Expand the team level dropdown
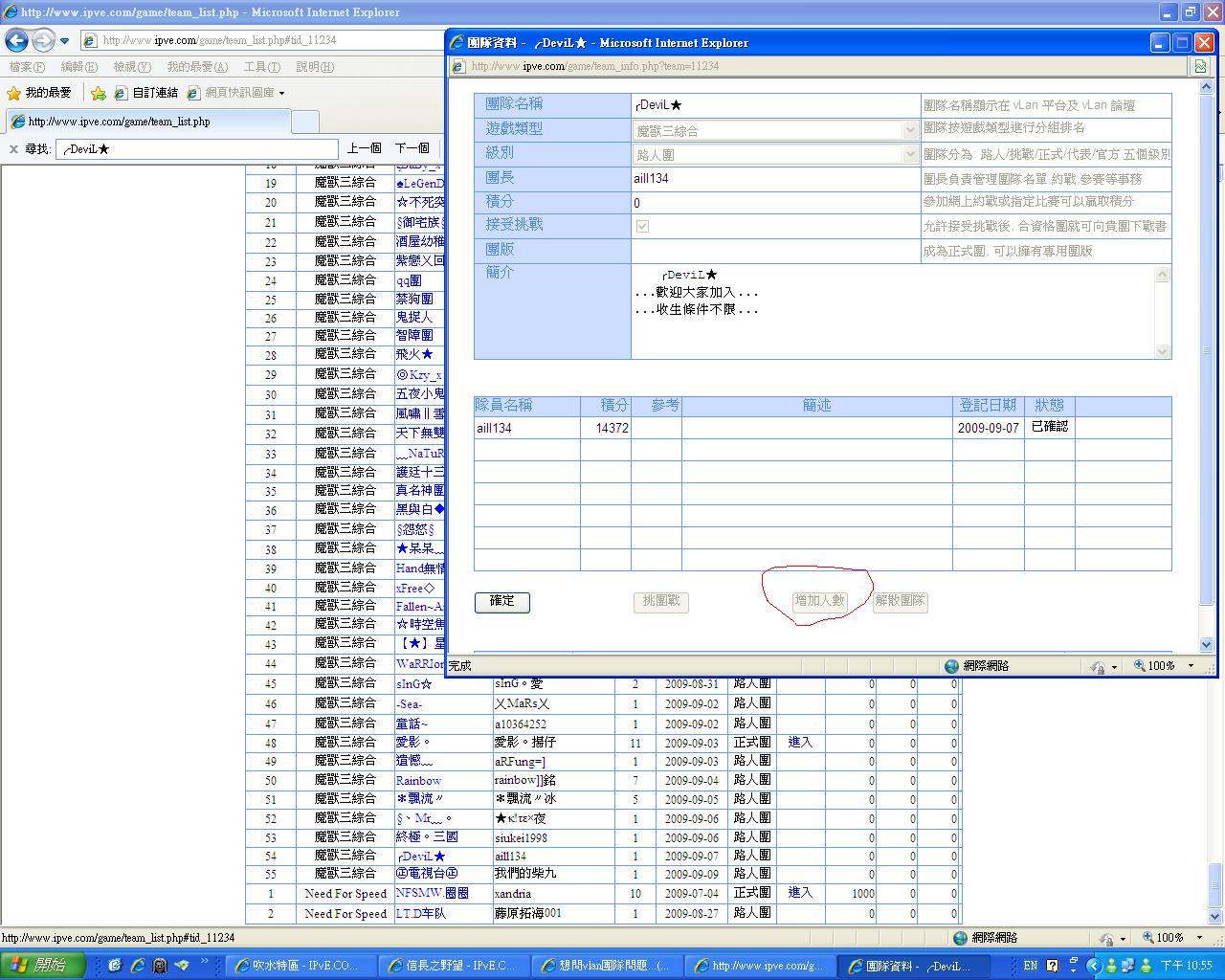 pyautogui.click(x=909, y=154)
